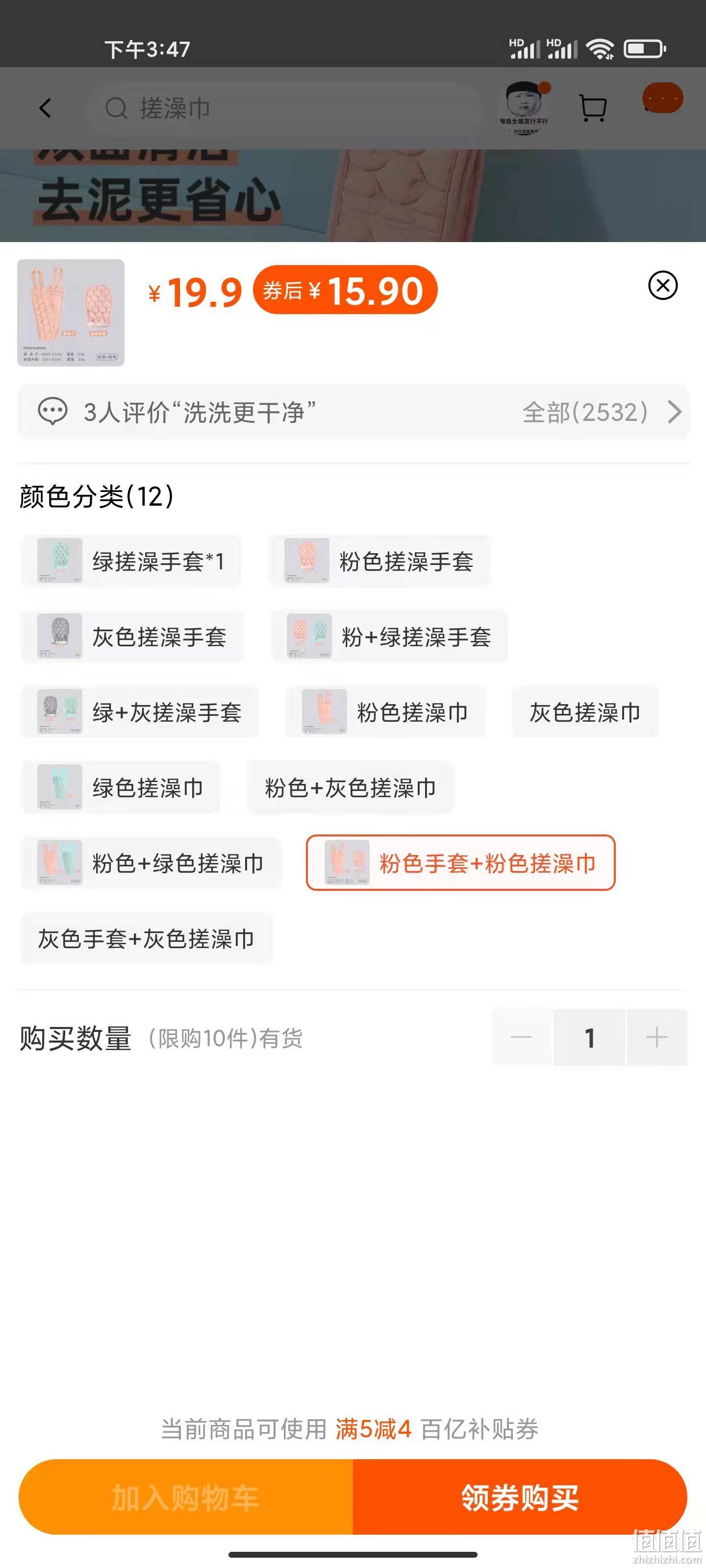
Task: Select 粉色手套+粉色搓澡巾 option
Action: pyautogui.click(x=460, y=862)
